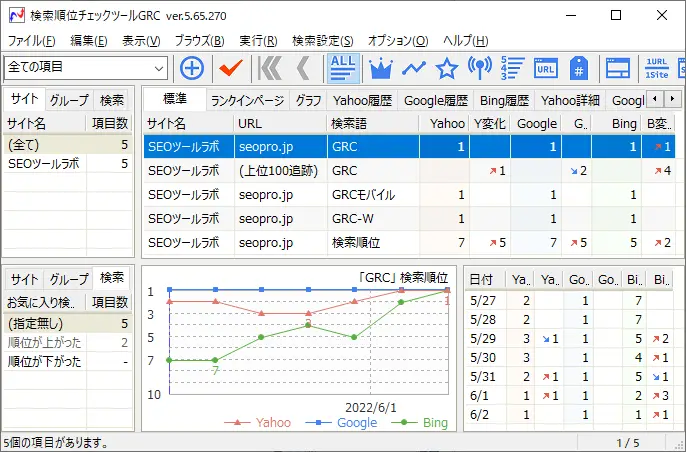Click the red checkmark rank-check icon
686x452 pixels.
coord(232,68)
